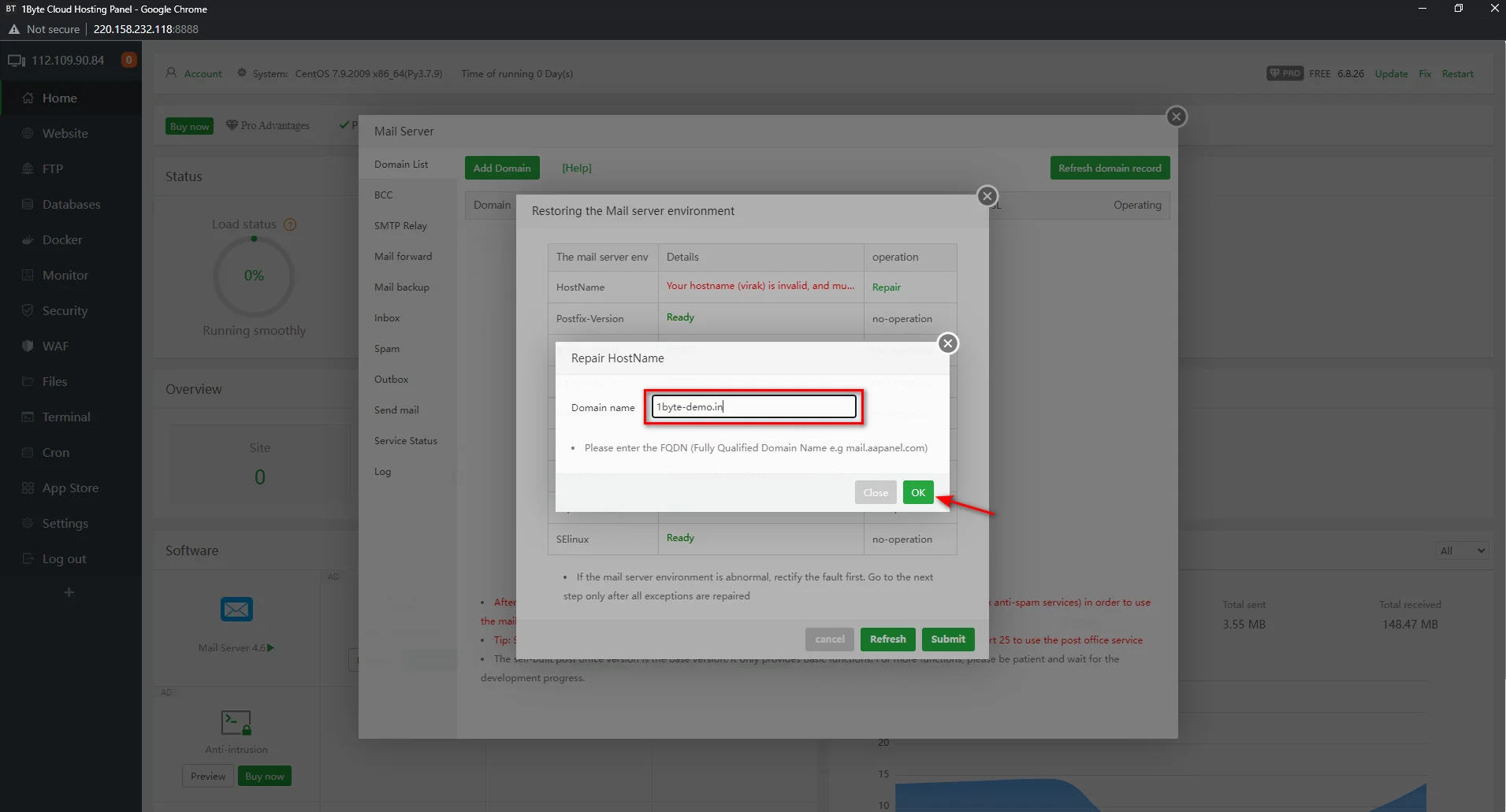The height and width of the screenshot is (812, 1506).
Task: Click Cron icon in sidebar
Action: click(x=28, y=452)
